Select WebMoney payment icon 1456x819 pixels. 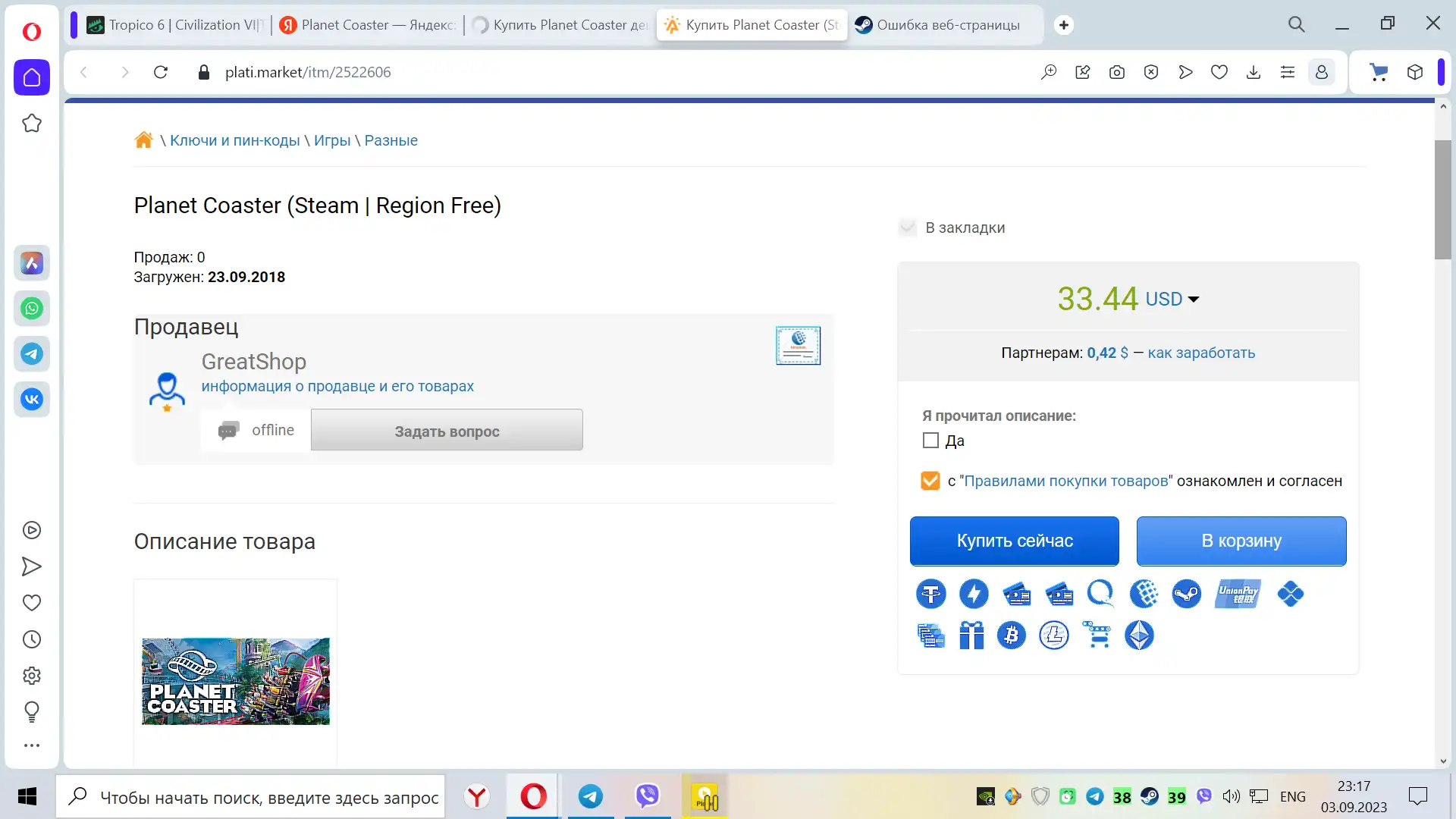(1144, 594)
